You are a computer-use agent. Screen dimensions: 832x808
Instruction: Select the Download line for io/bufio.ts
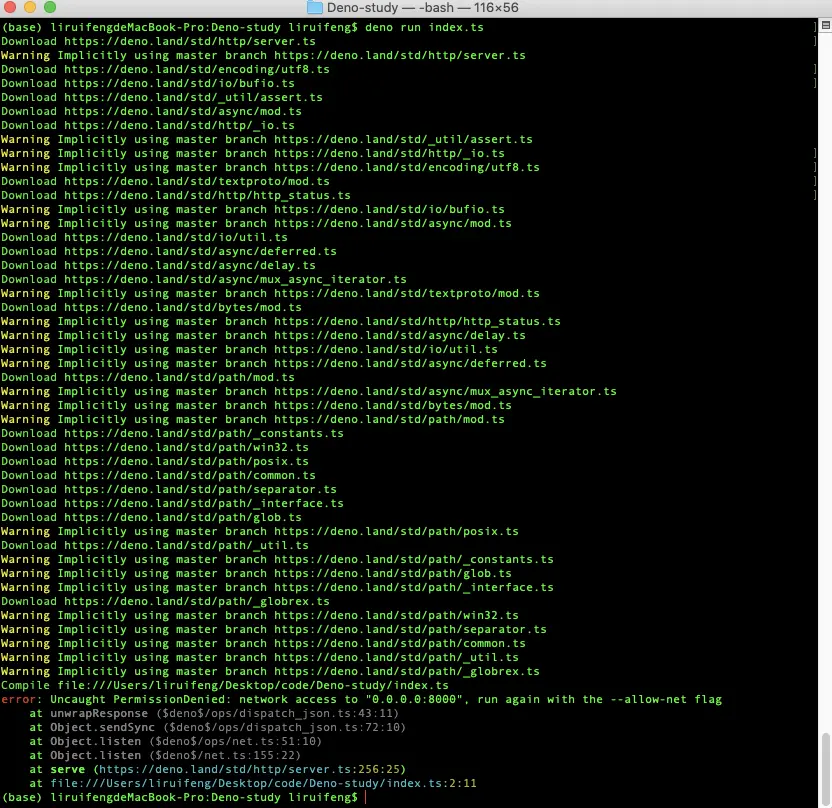148,83
